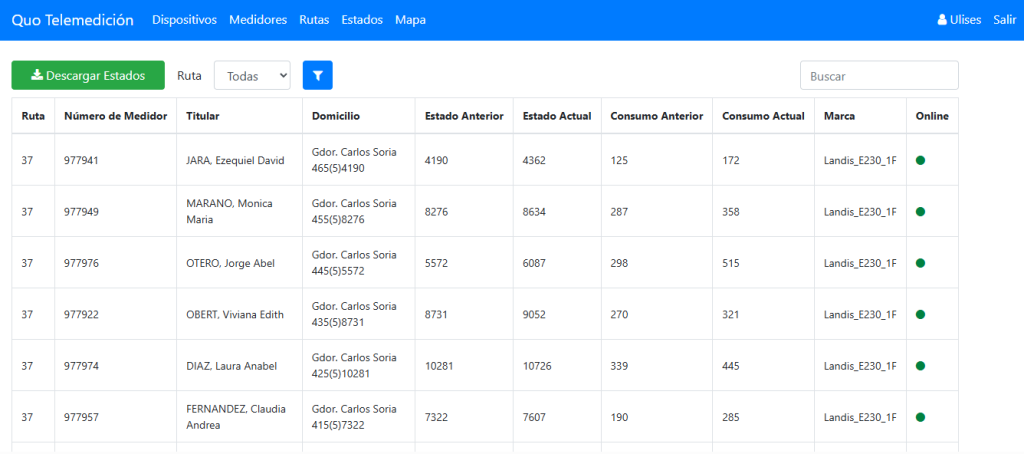
Task: Click online dot for meter 977957
Action: pos(920,417)
